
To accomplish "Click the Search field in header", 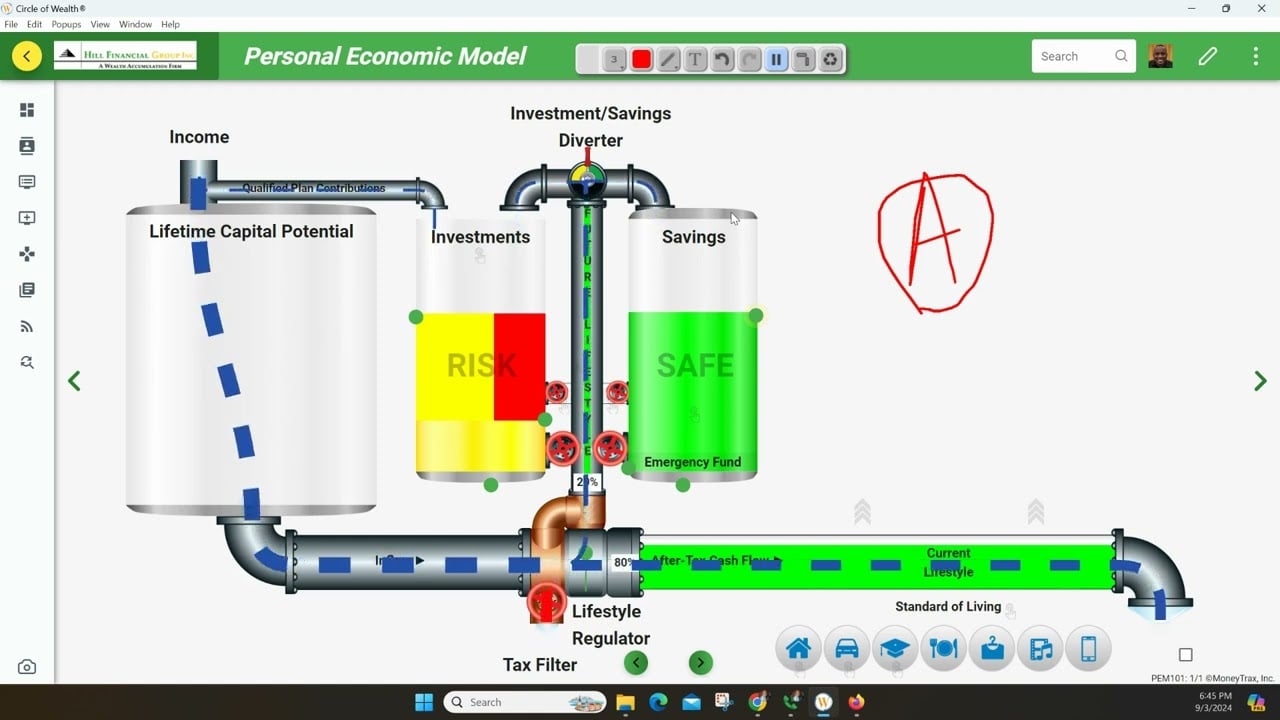I will click(1084, 56).
